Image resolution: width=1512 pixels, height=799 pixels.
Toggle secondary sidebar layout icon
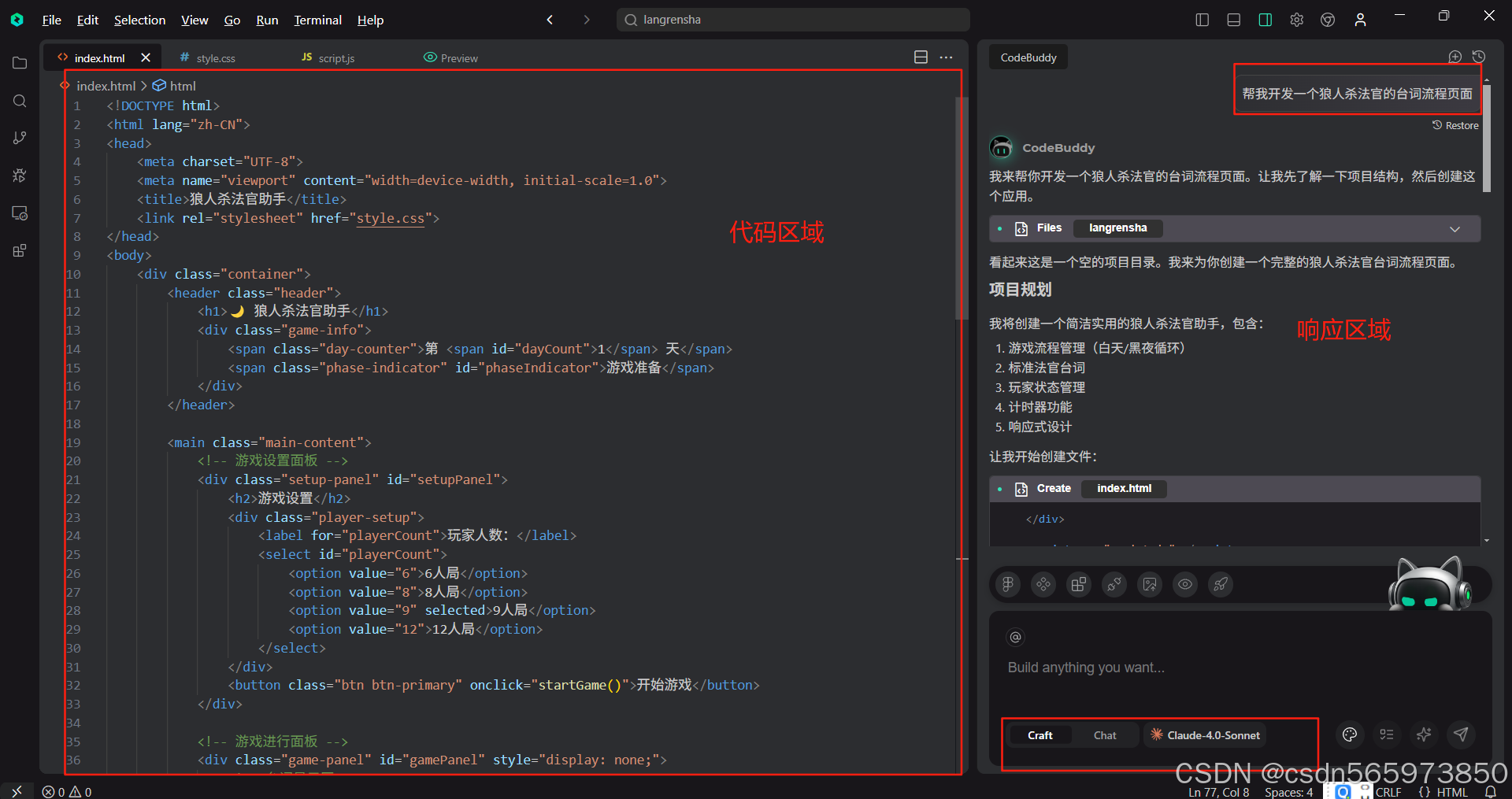pos(1265,20)
